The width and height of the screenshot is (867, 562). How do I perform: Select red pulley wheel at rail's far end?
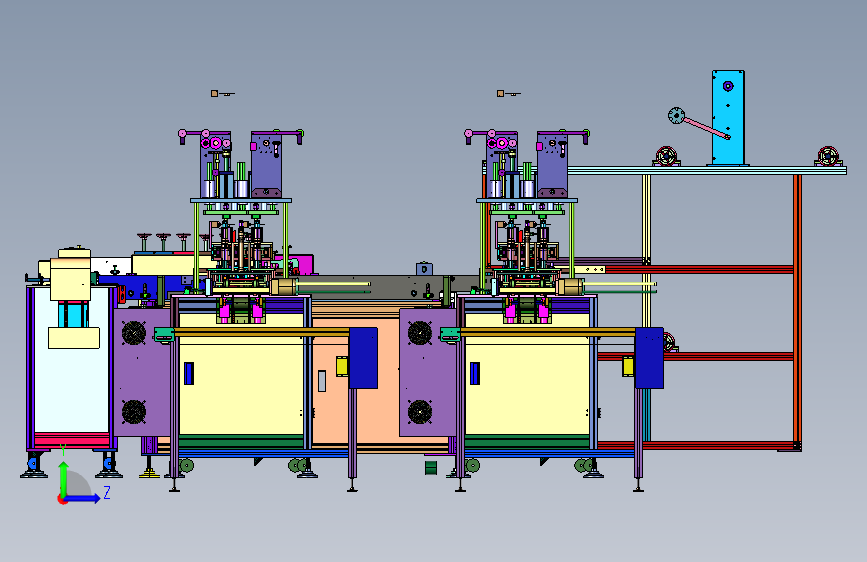pyautogui.click(x=828, y=156)
